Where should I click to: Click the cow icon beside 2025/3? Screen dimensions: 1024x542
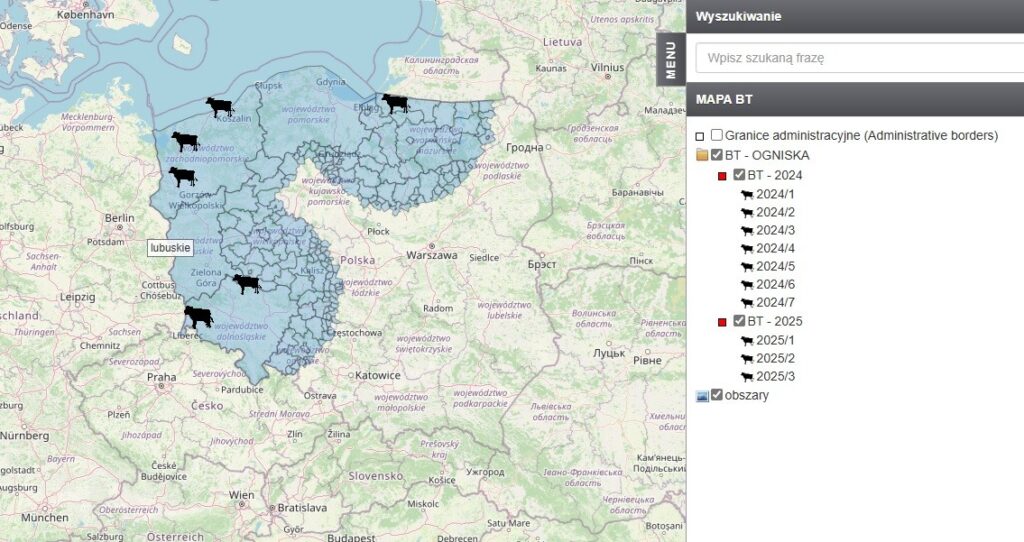pos(746,377)
